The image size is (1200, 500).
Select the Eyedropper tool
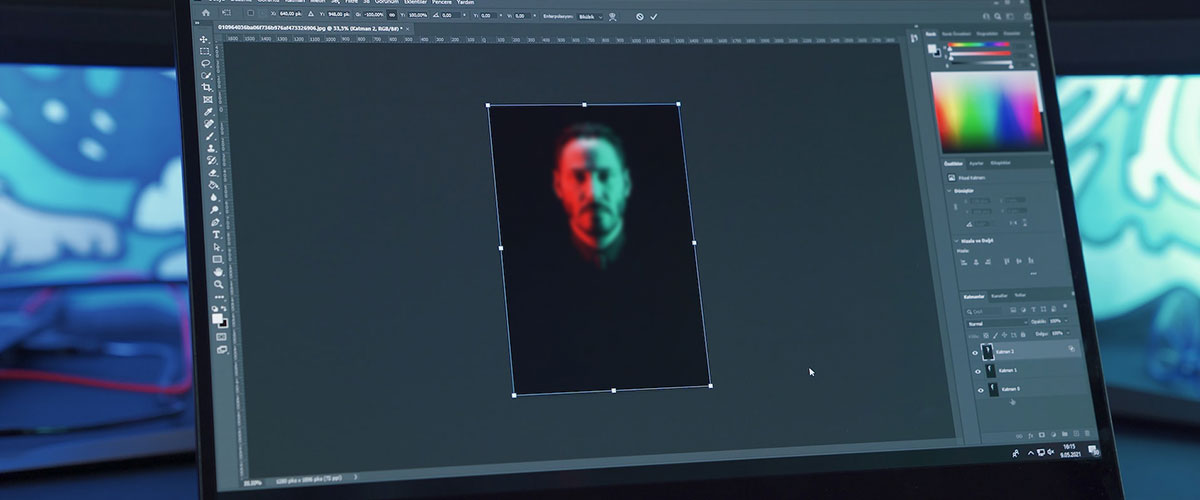coord(208,112)
